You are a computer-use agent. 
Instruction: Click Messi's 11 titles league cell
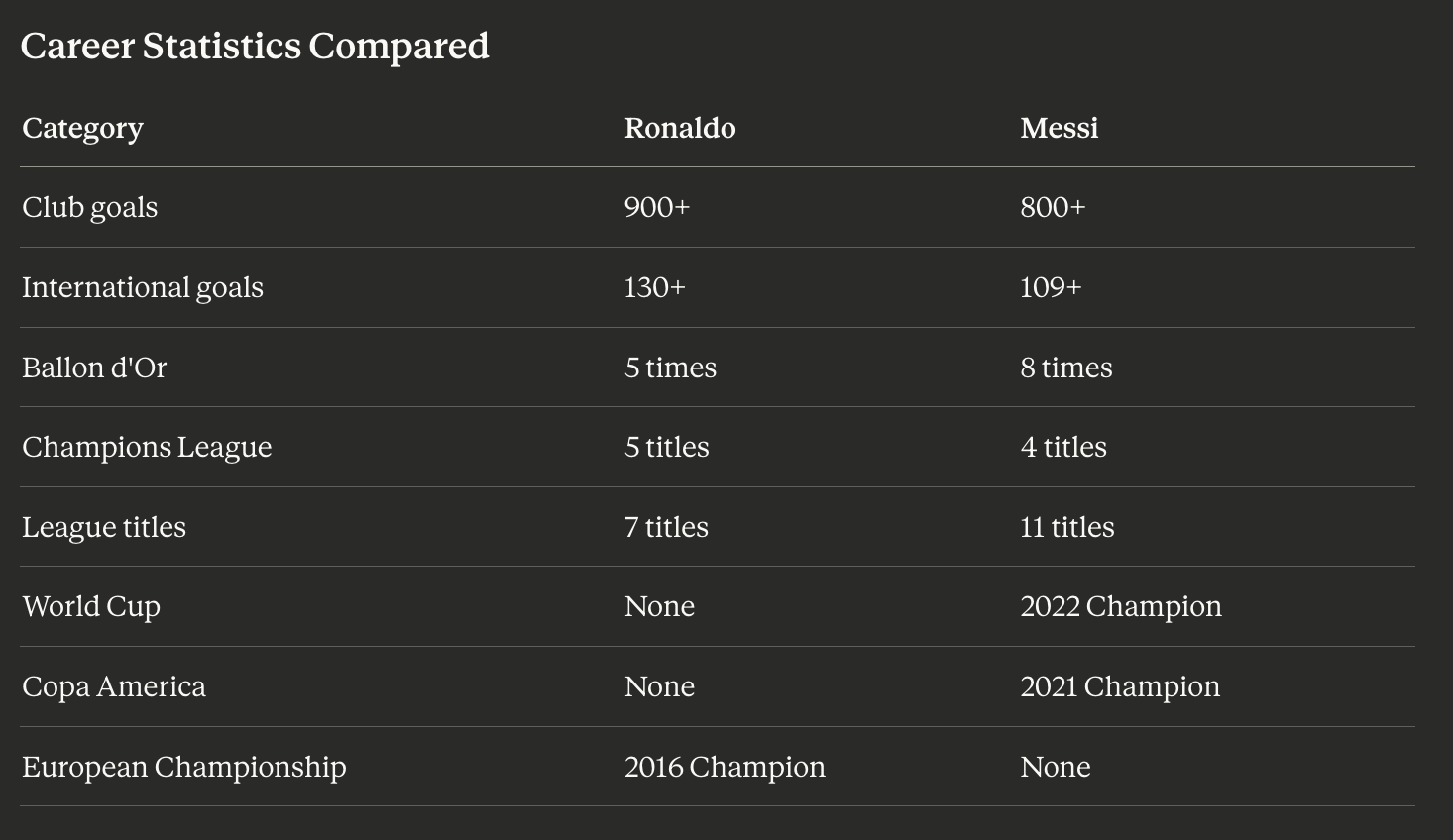click(1066, 527)
